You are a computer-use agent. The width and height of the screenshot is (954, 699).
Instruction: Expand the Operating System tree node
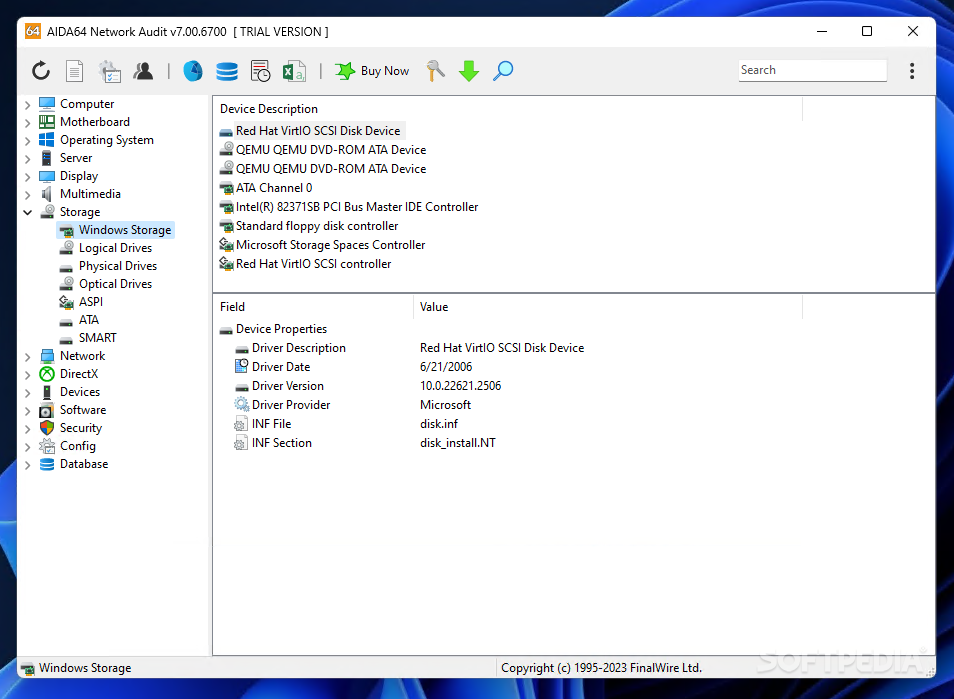point(27,141)
